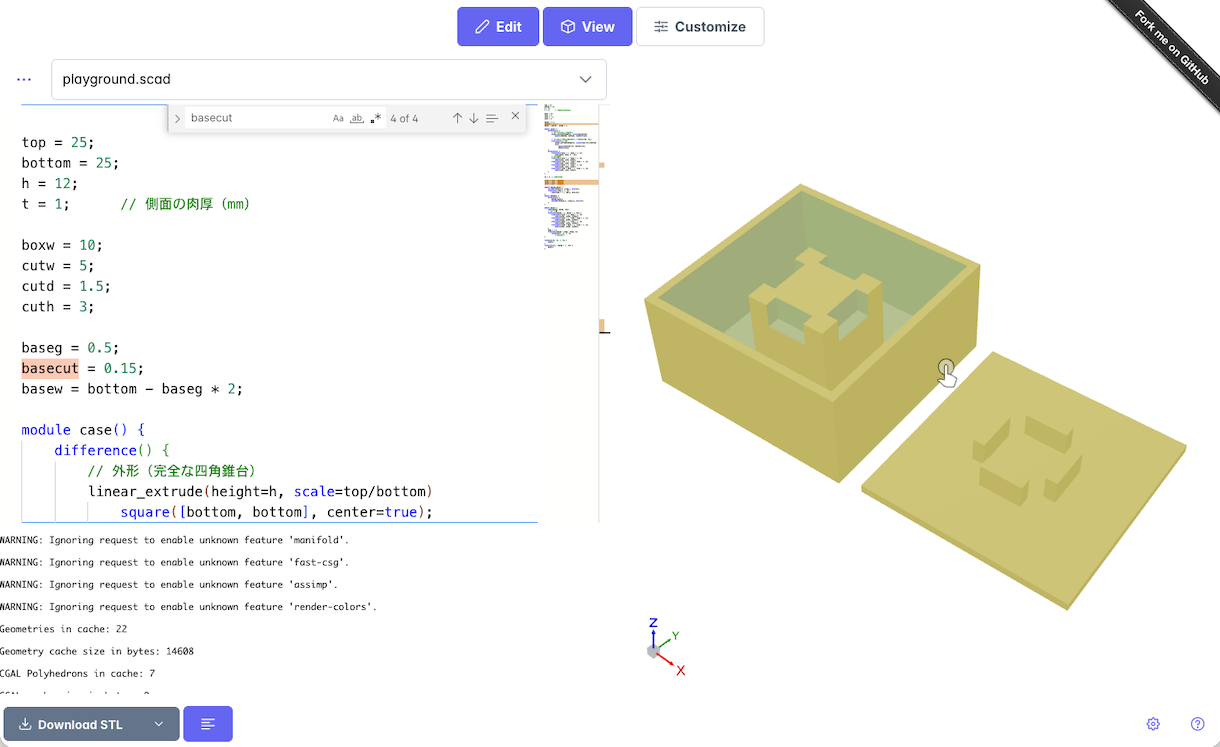Click the basecut search input field
Screen dimensions: 1220x747
pyautogui.click(x=255, y=118)
